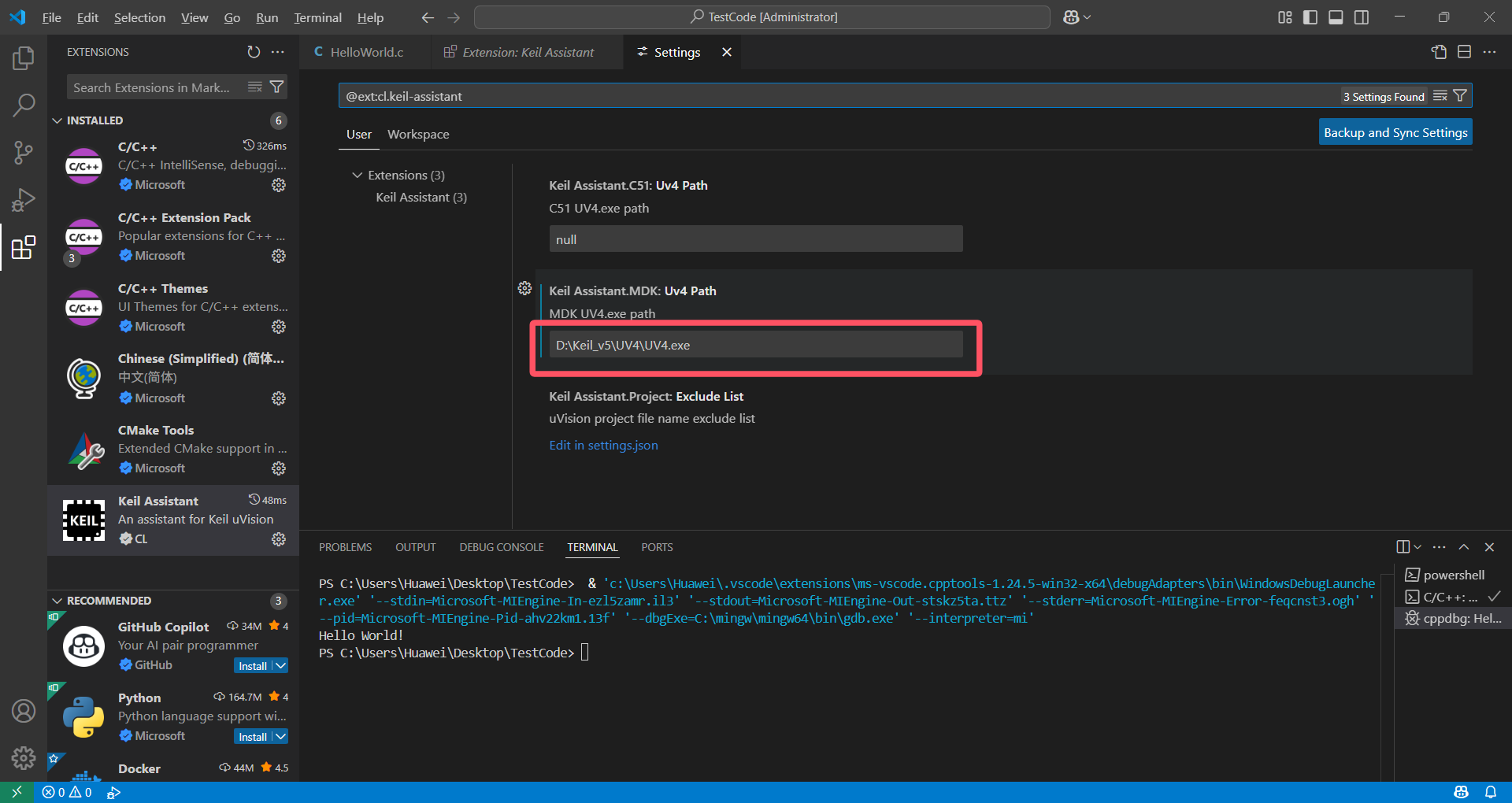Open Copilot icon in title bar

[x=1071, y=17]
